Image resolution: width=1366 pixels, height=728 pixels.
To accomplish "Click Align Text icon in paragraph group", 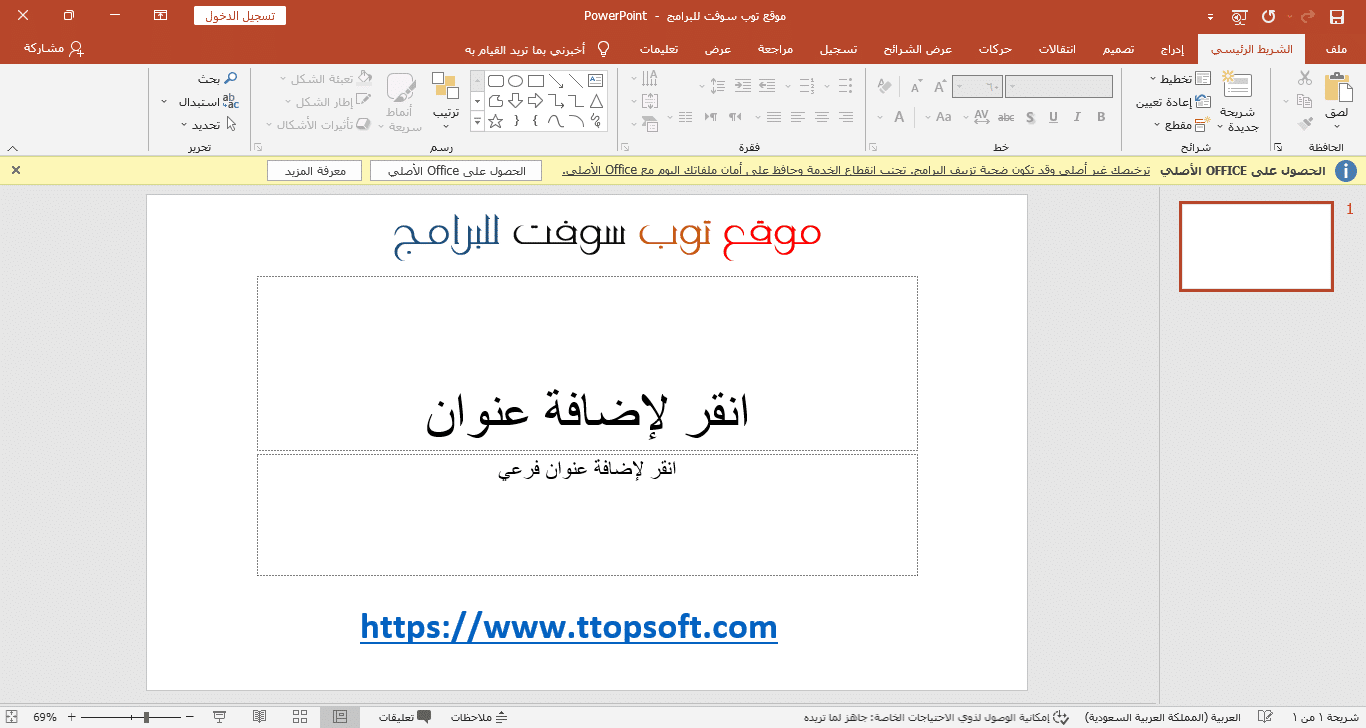I will (650, 101).
